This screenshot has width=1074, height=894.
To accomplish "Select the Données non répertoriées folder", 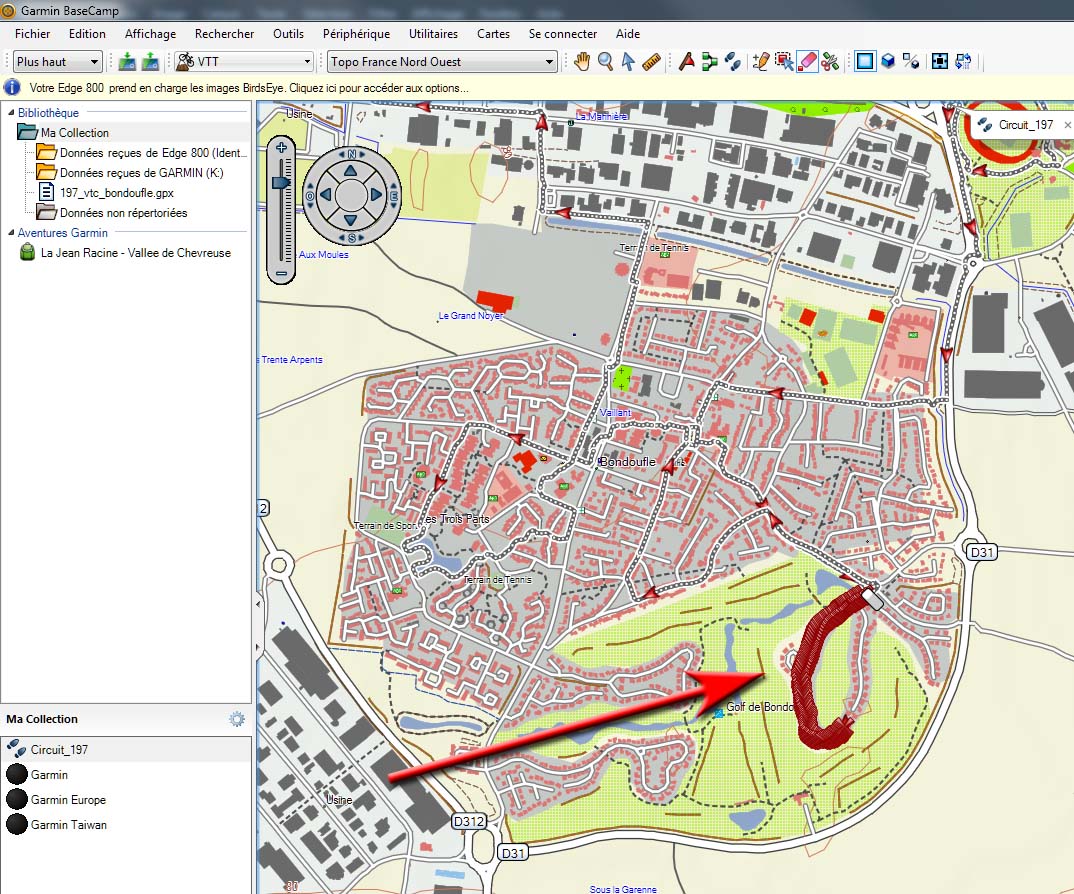I will [x=123, y=212].
